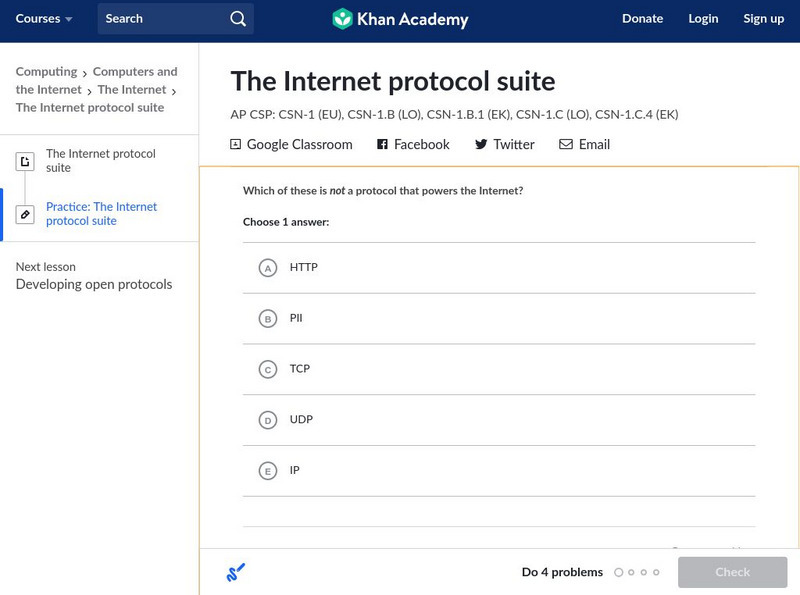Focus the Search input field
800x595 pixels.
tap(160, 19)
